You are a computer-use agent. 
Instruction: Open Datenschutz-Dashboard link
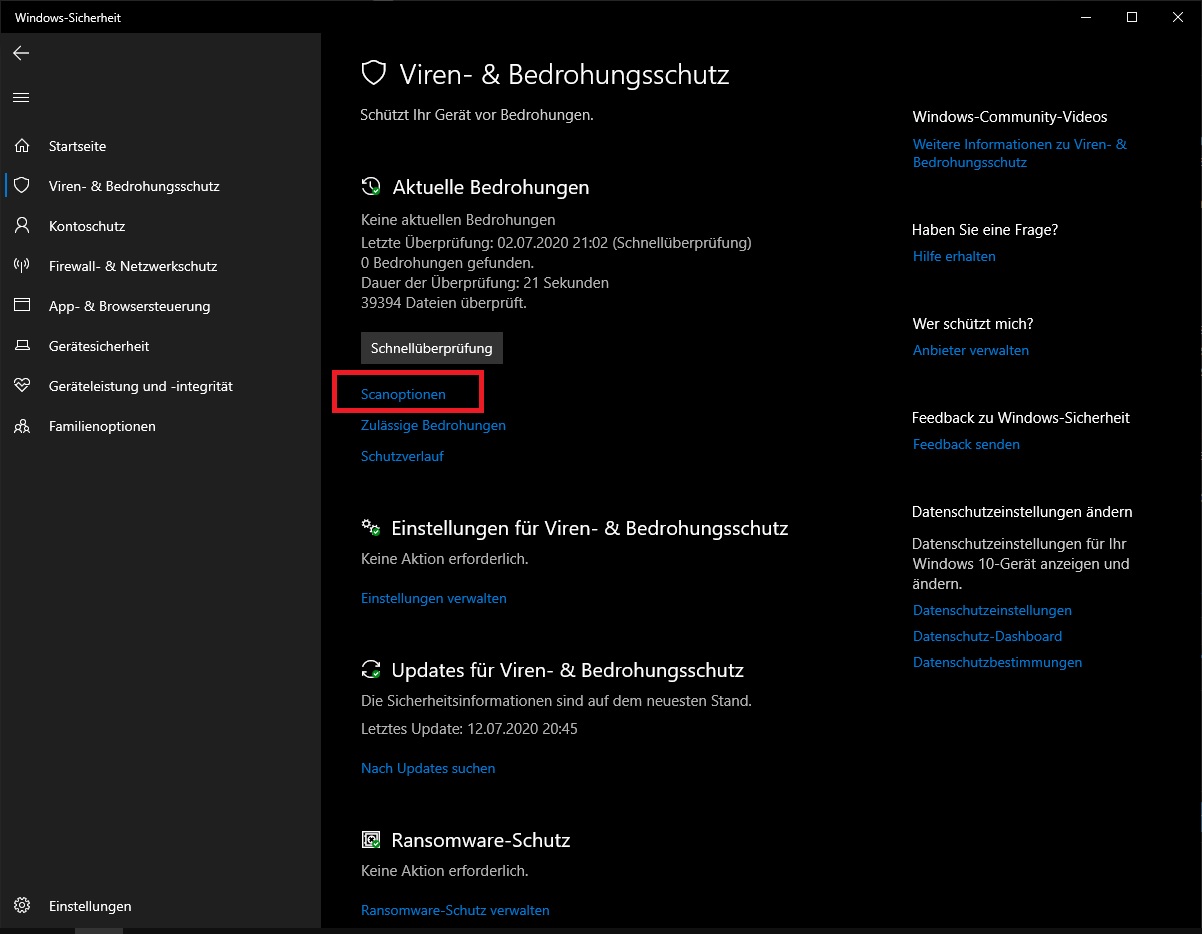point(987,636)
